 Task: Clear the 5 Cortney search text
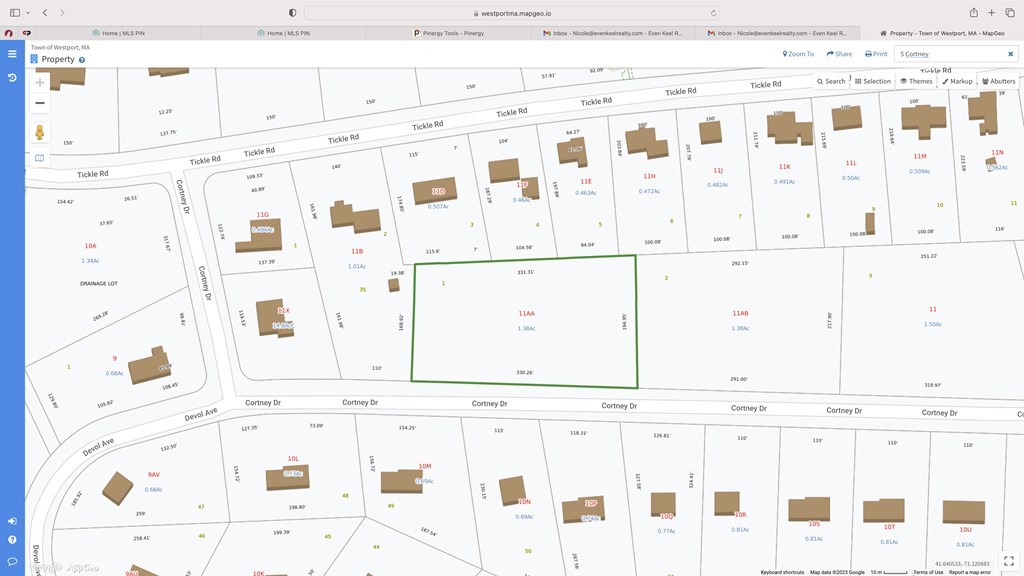1011,54
